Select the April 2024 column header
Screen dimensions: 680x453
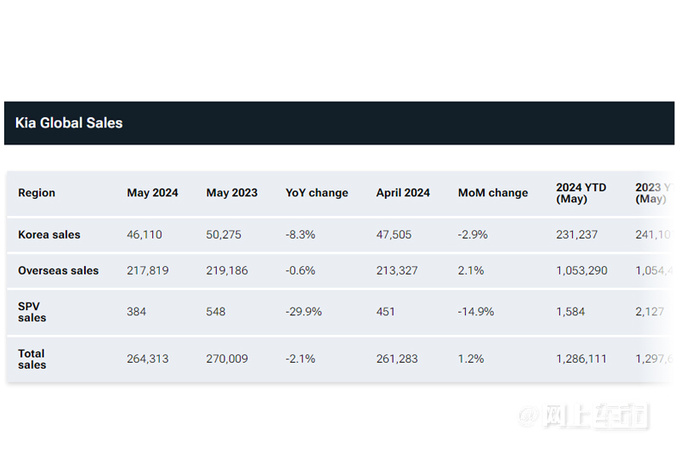click(x=403, y=193)
